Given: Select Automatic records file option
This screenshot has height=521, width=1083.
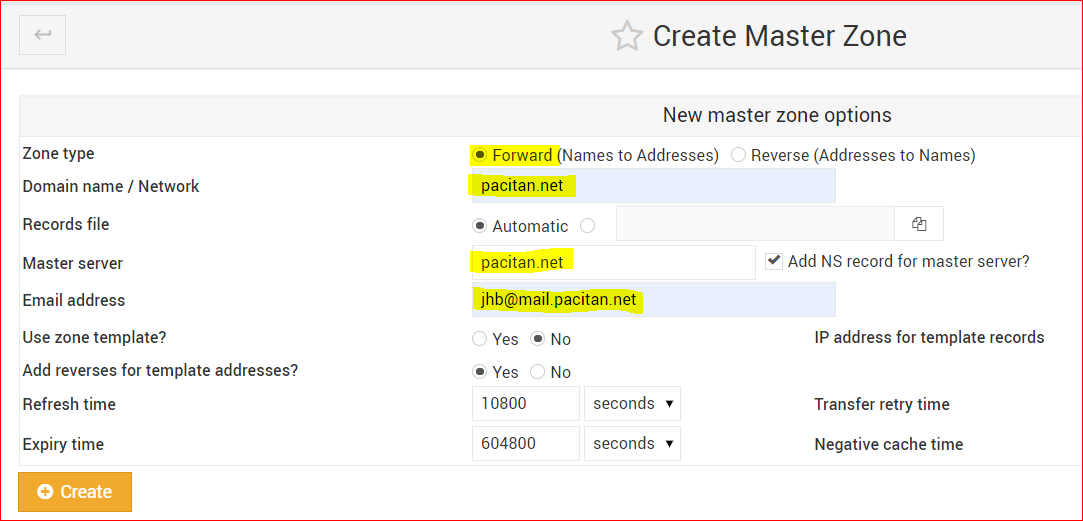Looking at the screenshot, I should [480, 226].
